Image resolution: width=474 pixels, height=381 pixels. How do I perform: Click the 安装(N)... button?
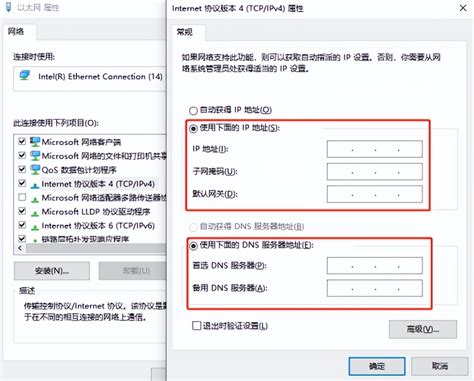pos(52,271)
